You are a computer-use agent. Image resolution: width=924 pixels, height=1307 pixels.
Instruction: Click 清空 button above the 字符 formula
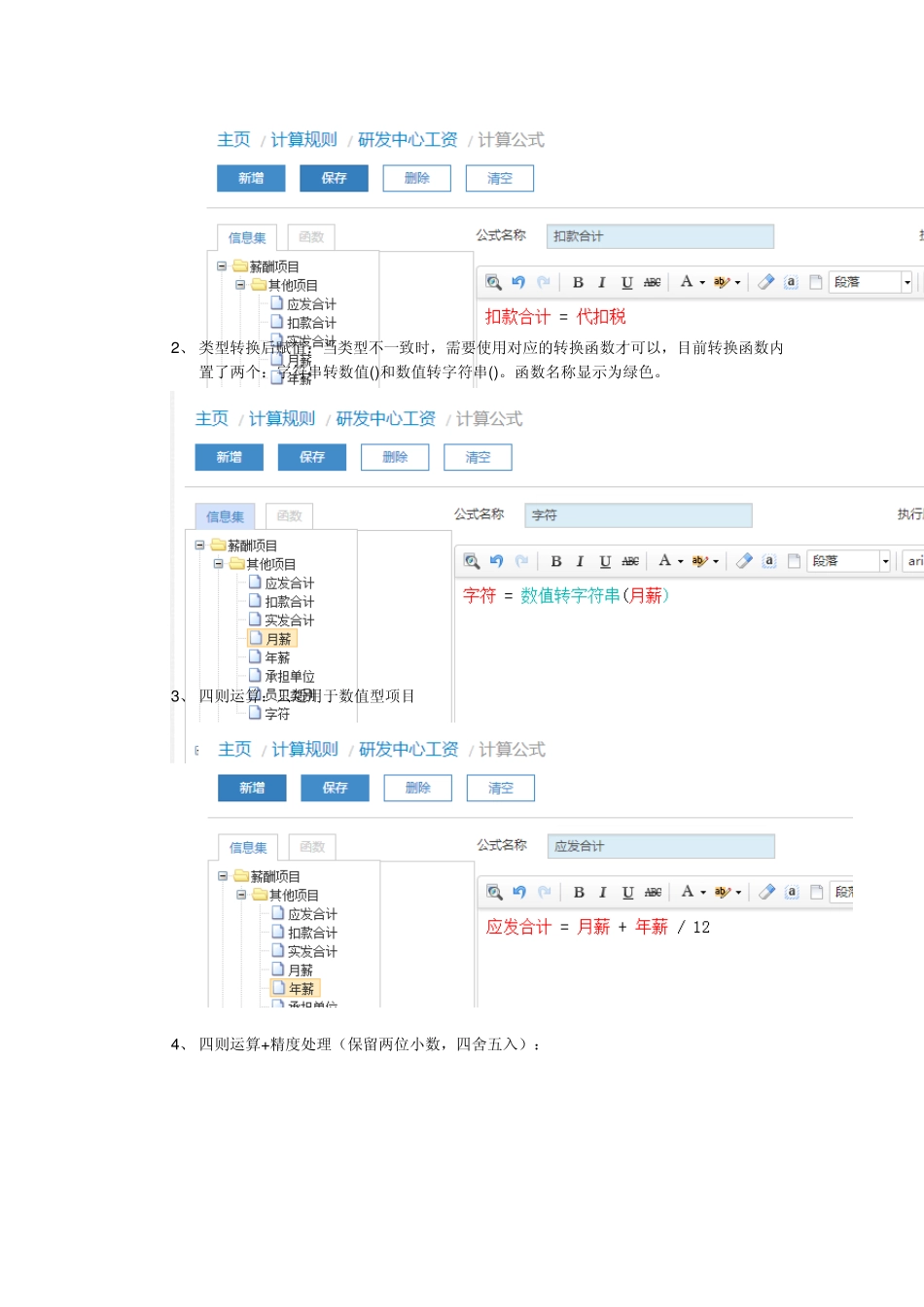(x=478, y=457)
